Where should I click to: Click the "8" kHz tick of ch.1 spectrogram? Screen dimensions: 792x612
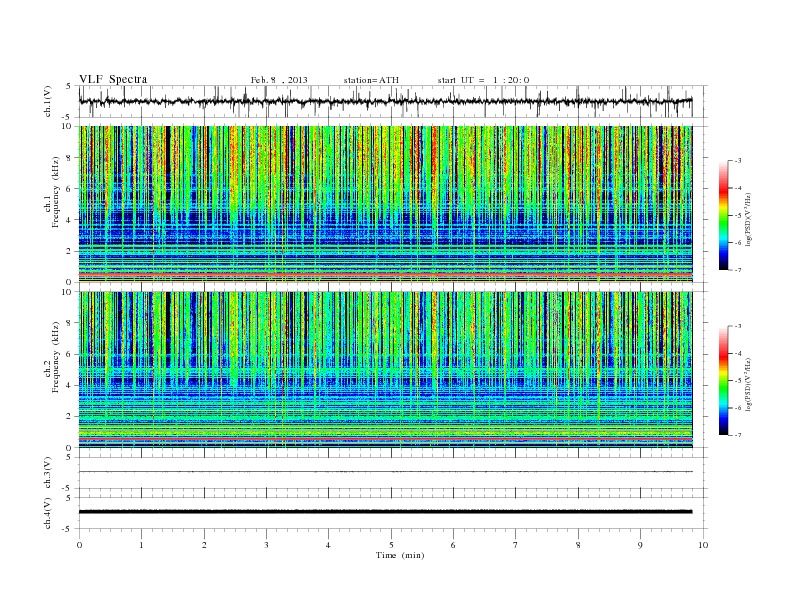coord(69,158)
